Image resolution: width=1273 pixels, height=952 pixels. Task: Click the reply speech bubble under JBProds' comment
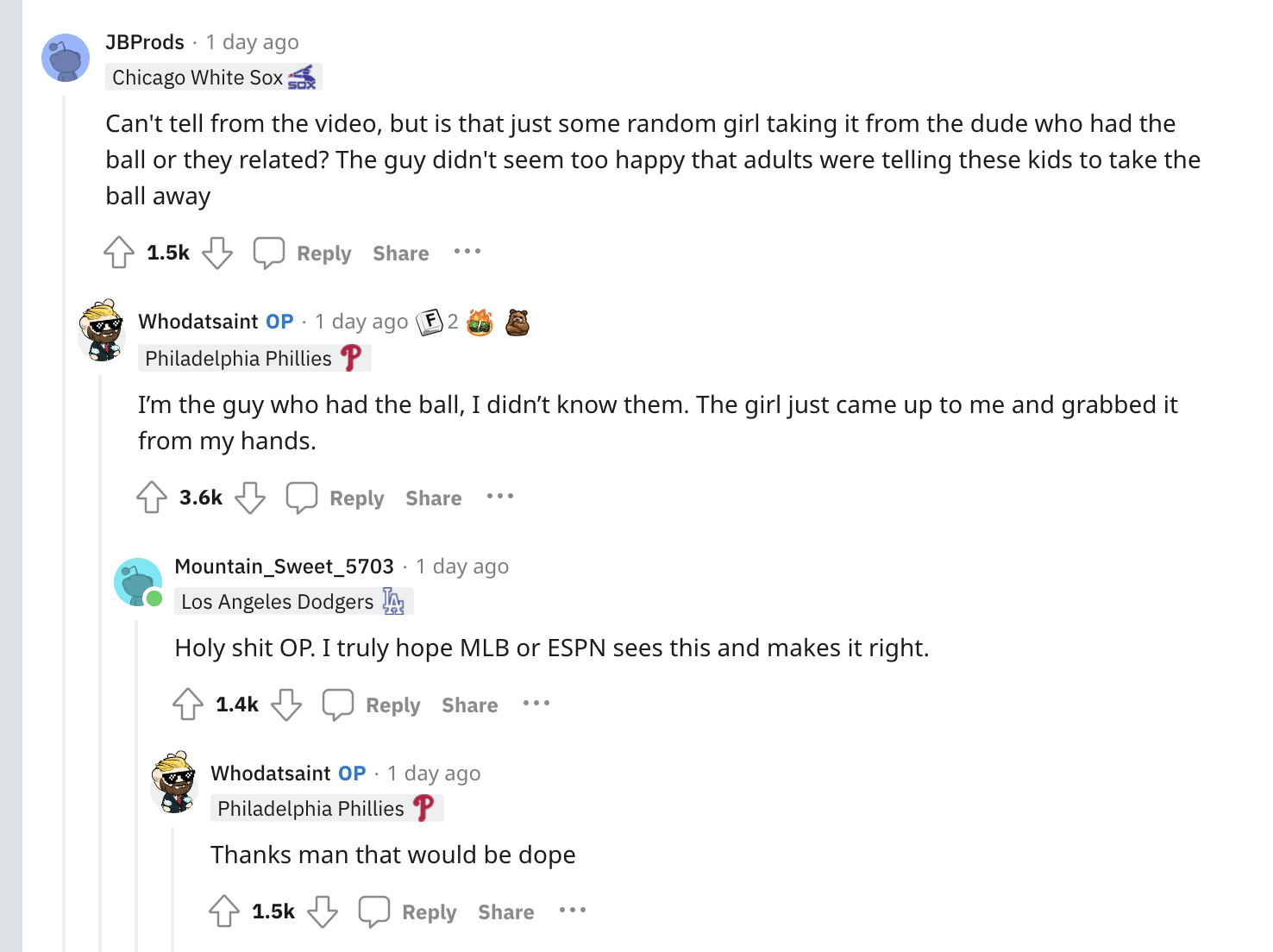coord(268,253)
